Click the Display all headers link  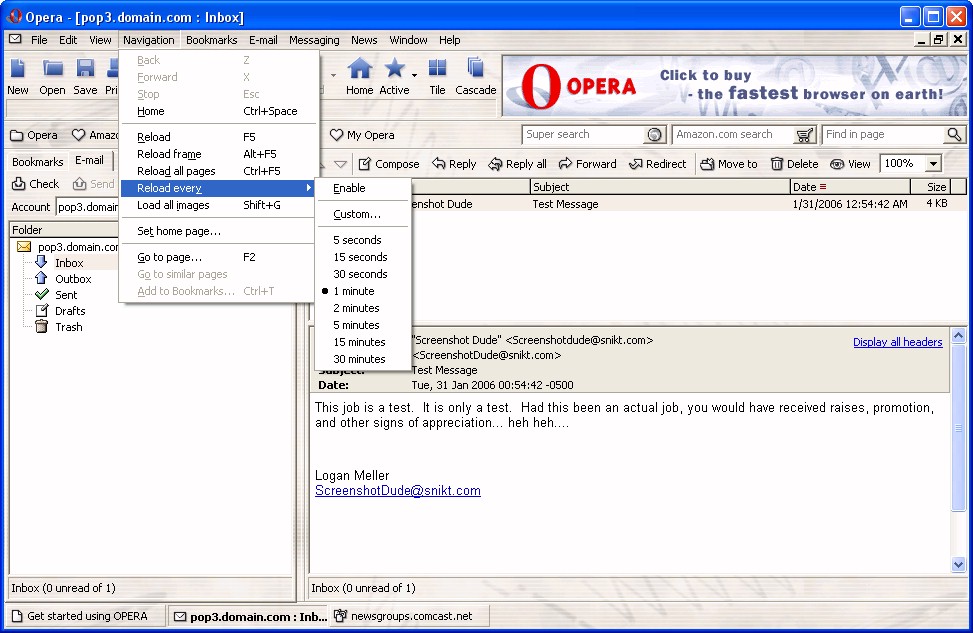(x=897, y=342)
